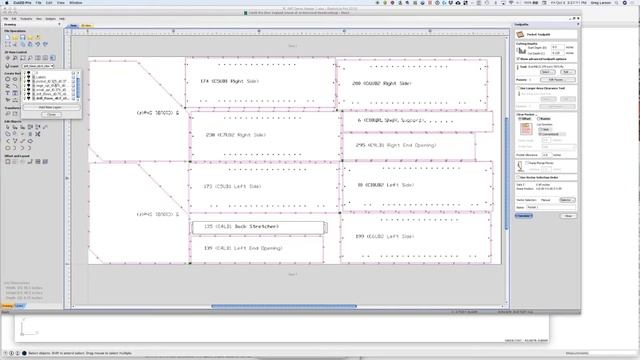Toggle Show advanced toolpath options checkbox
Screen dimensions: 640x360
518,59
